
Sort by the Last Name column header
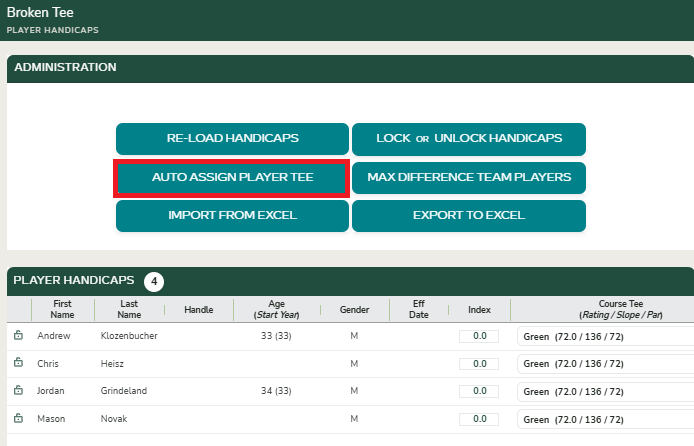[x=129, y=309]
